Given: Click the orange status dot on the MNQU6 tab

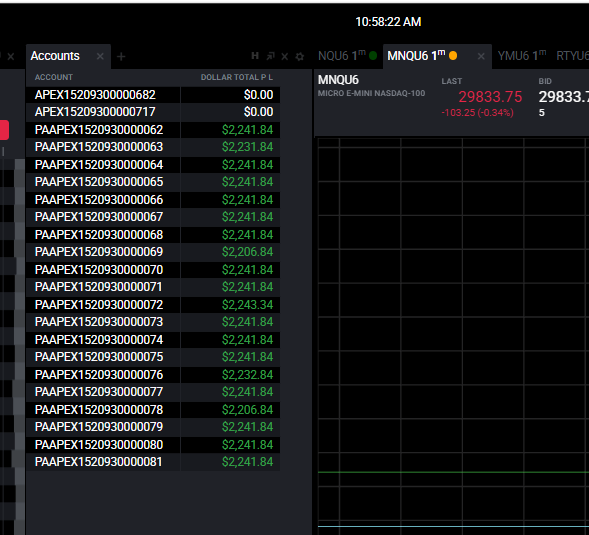Looking at the screenshot, I should point(453,56).
